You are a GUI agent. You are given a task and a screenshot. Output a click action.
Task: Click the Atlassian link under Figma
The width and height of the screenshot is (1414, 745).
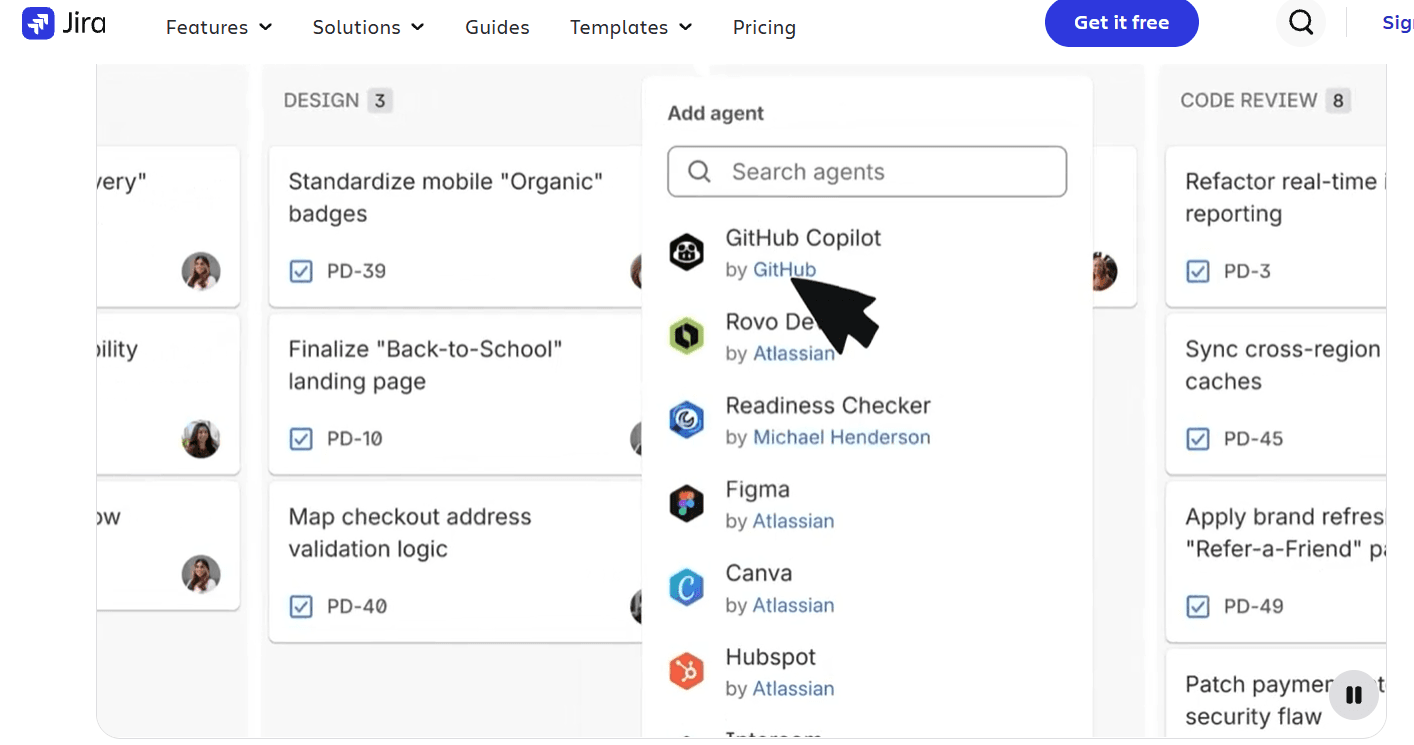[x=794, y=521]
